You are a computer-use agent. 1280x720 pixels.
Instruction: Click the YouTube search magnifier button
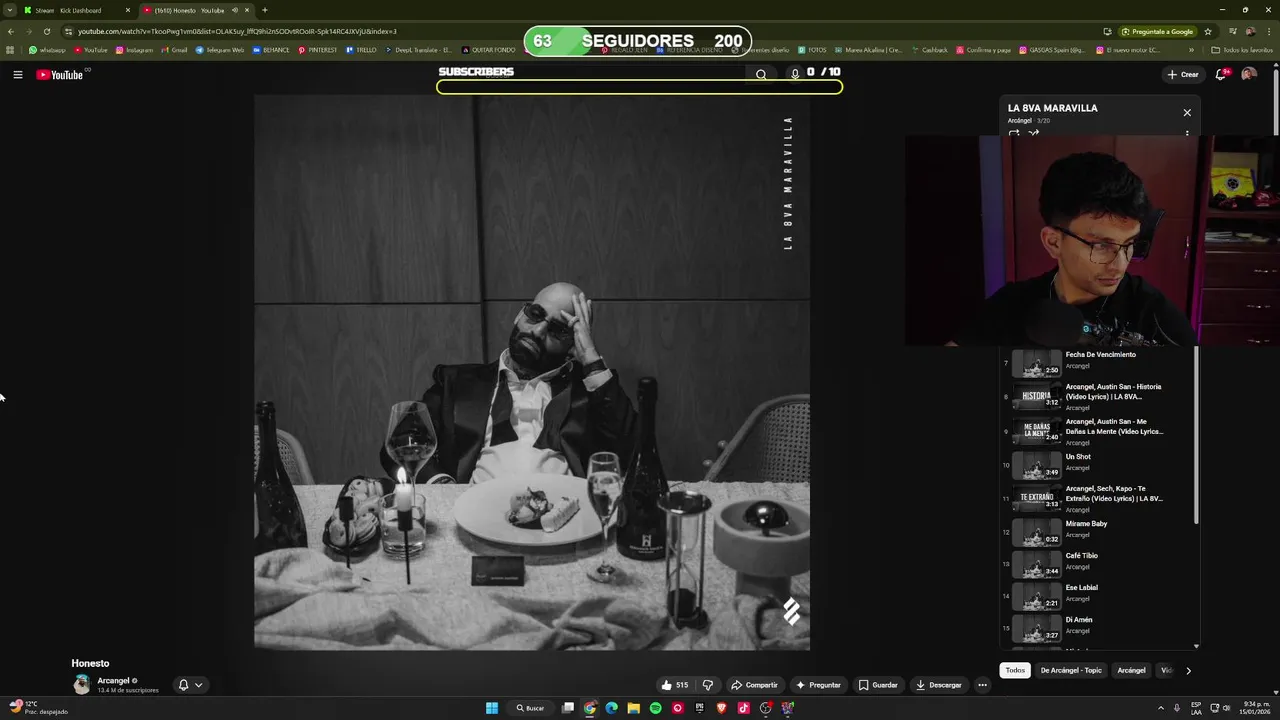tap(761, 74)
